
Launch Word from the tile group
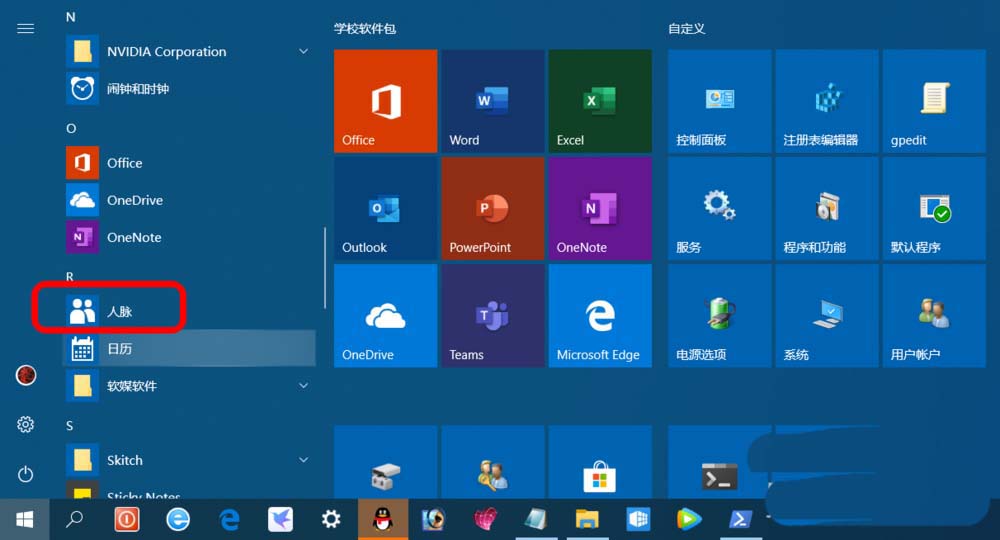(x=492, y=101)
